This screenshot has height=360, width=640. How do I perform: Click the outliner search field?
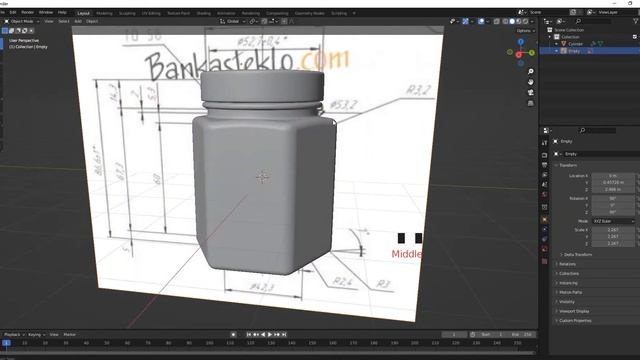[593, 21]
